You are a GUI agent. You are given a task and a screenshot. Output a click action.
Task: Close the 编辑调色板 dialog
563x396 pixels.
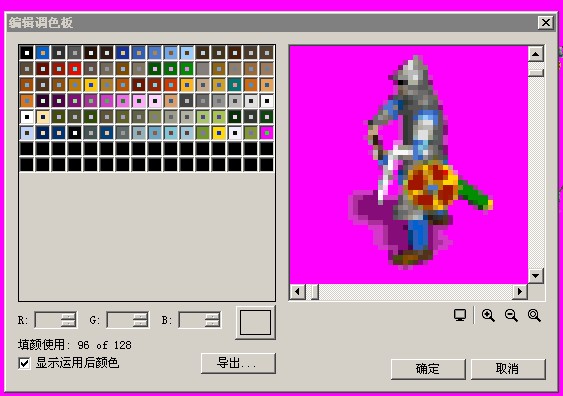[546, 23]
